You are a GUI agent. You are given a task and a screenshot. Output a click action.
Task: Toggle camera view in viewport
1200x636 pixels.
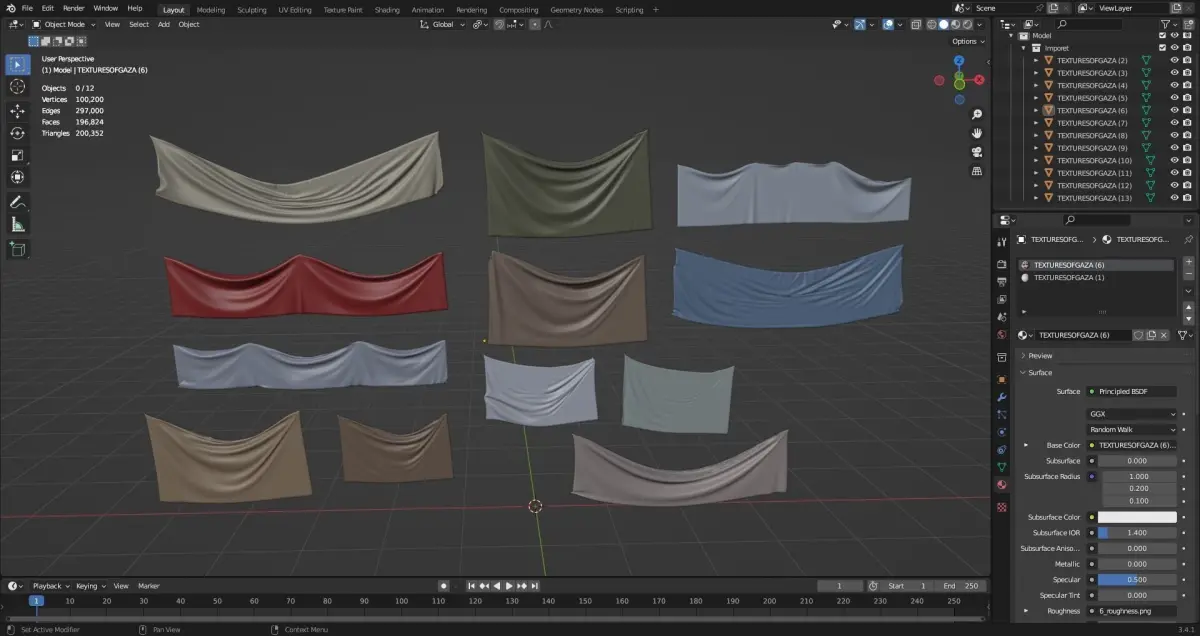coord(976,152)
